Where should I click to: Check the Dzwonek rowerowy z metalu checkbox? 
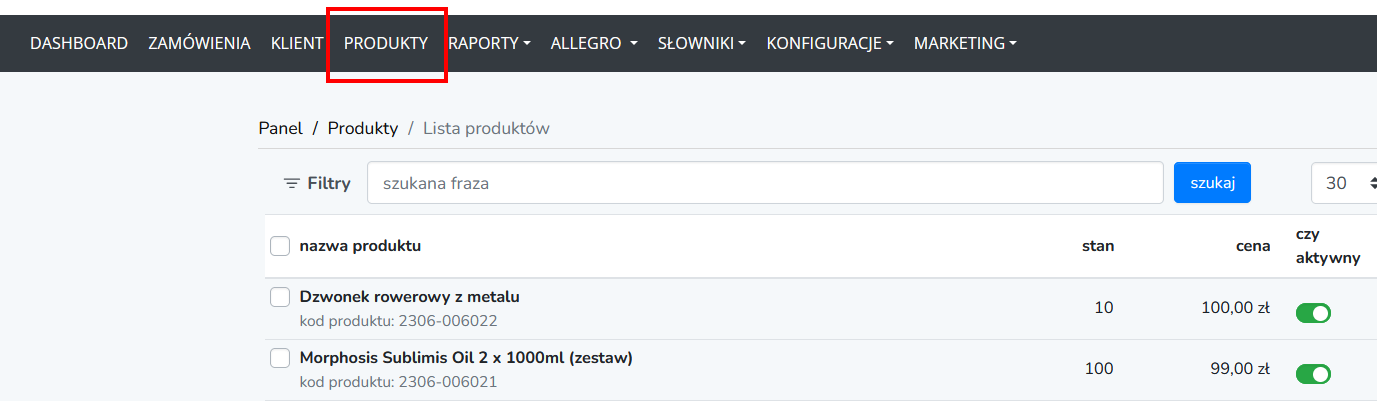[280, 297]
